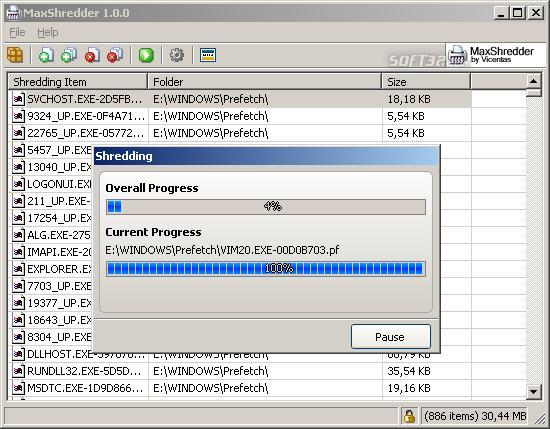Select the 7703_UP.EXE row
The width and height of the screenshot is (550, 429).
pos(51,286)
